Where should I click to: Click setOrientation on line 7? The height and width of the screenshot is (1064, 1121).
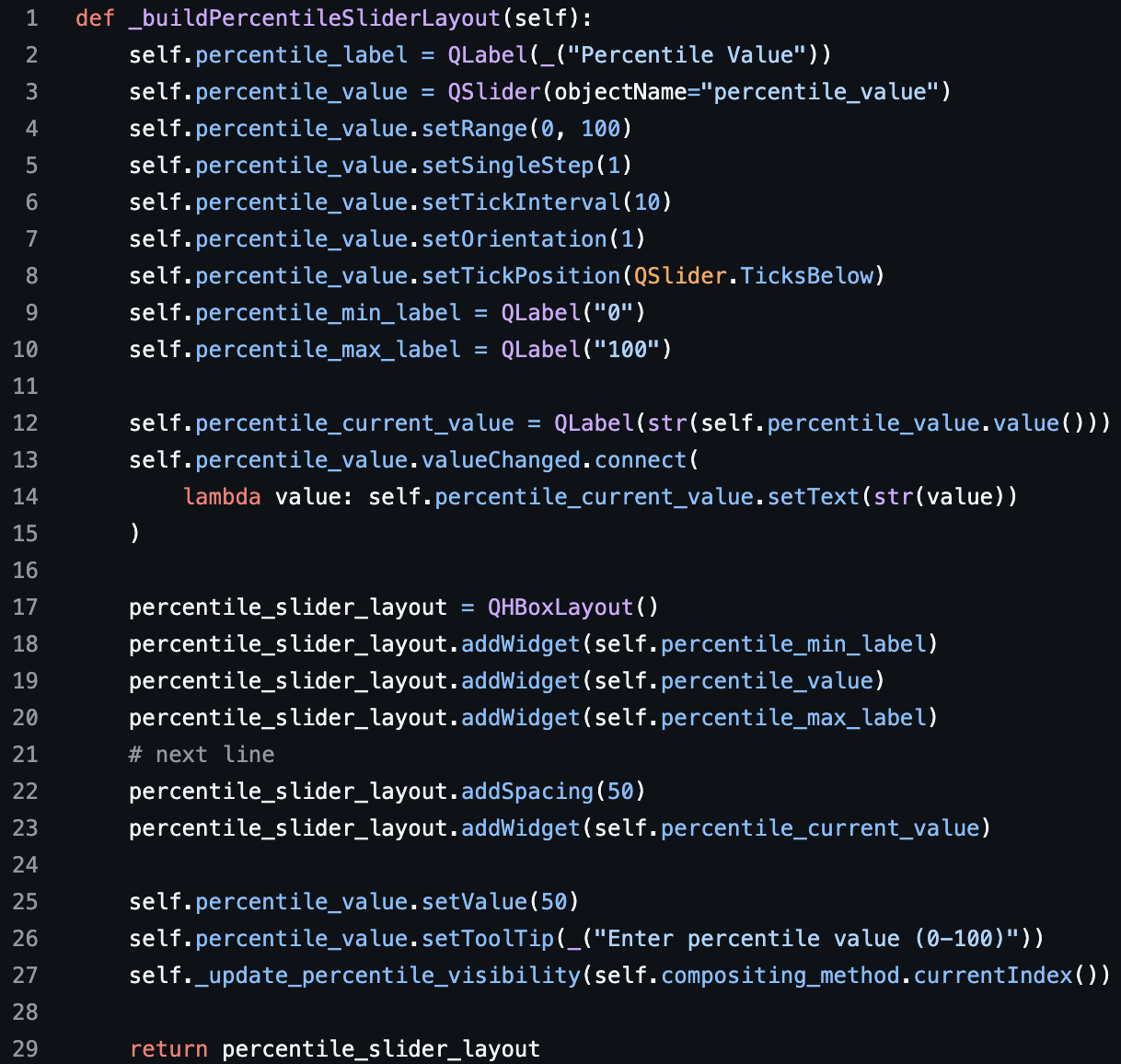point(514,239)
